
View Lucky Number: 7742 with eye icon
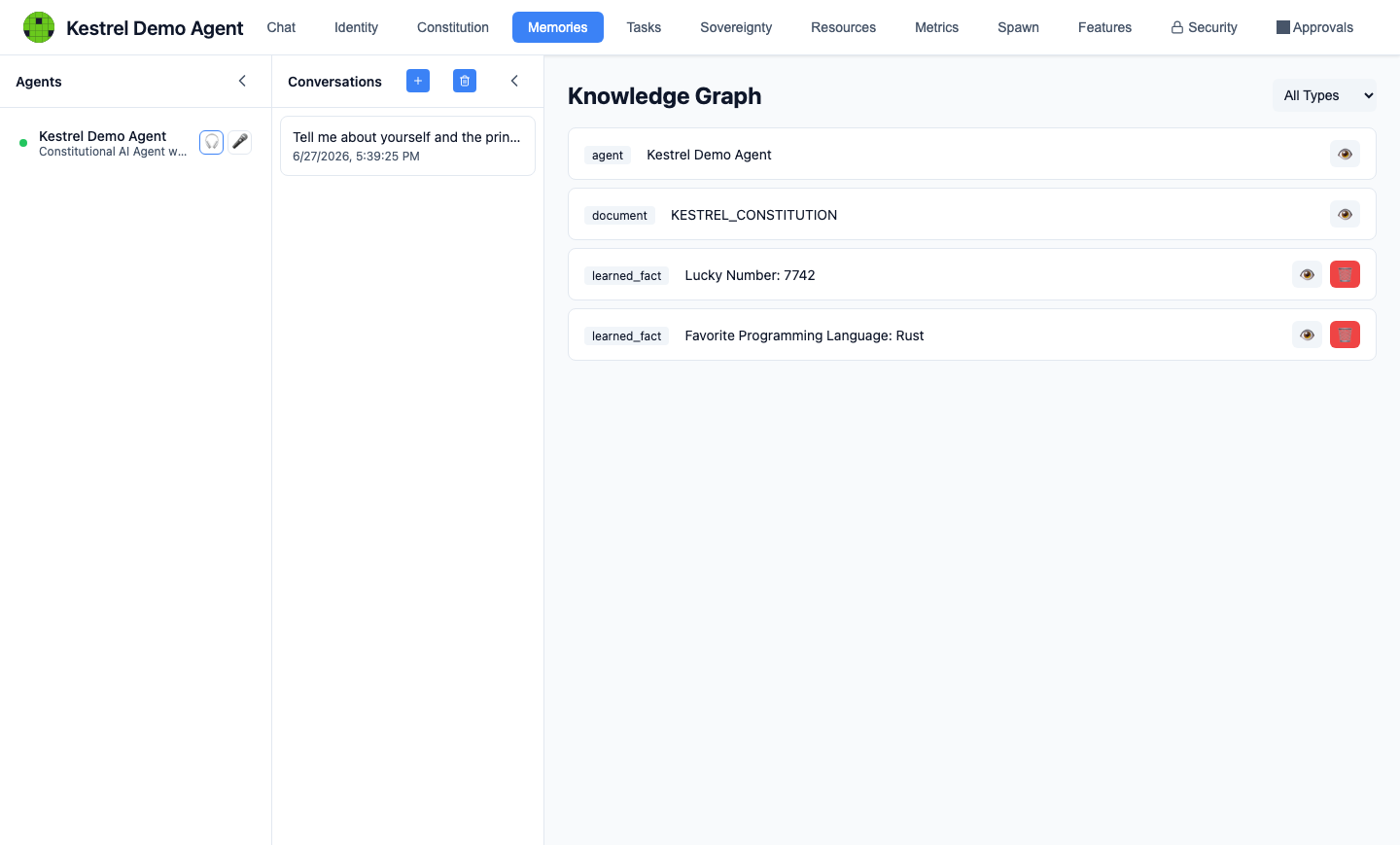click(1307, 274)
